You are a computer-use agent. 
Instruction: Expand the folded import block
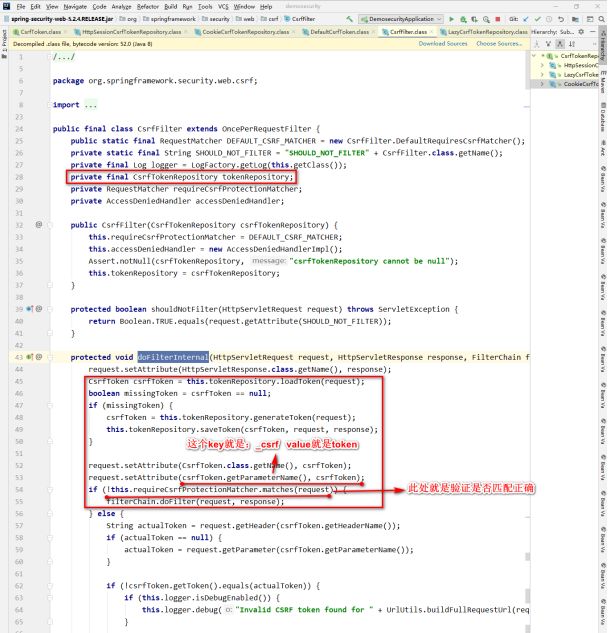pos(50,105)
